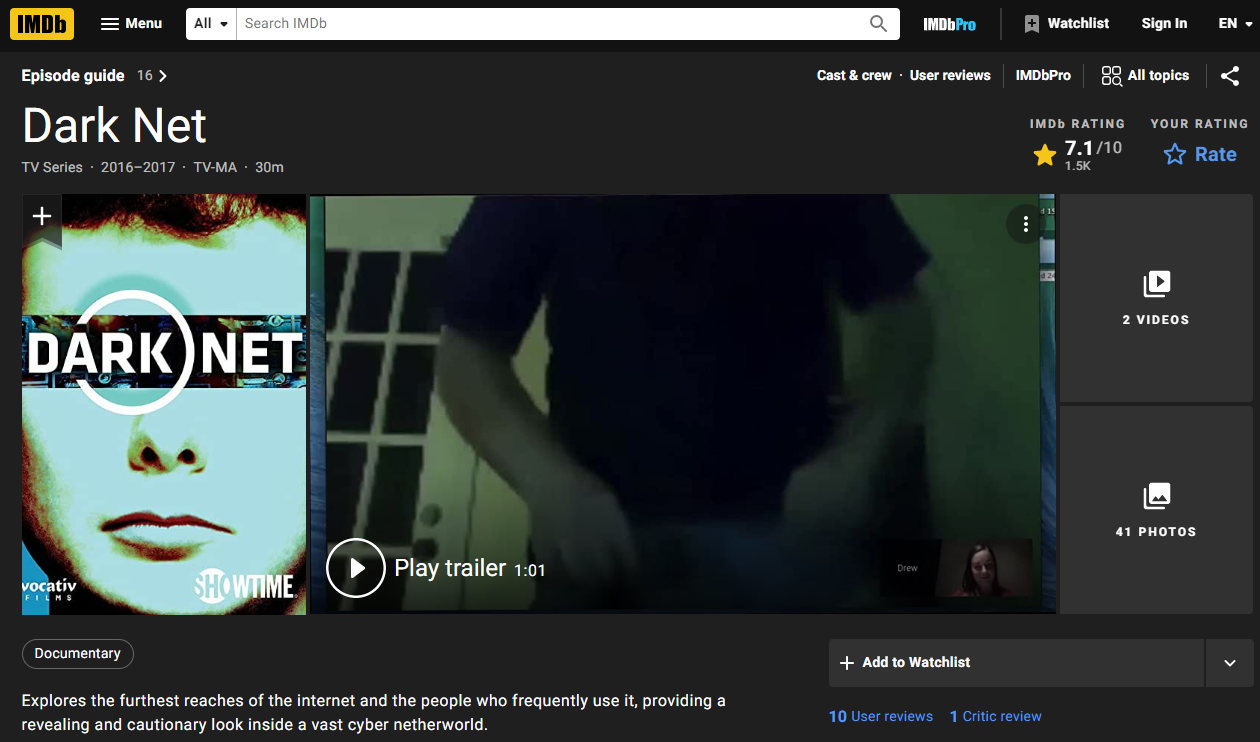Focus the Search IMDb field
Image resolution: width=1260 pixels, height=742 pixels.
coord(547,23)
